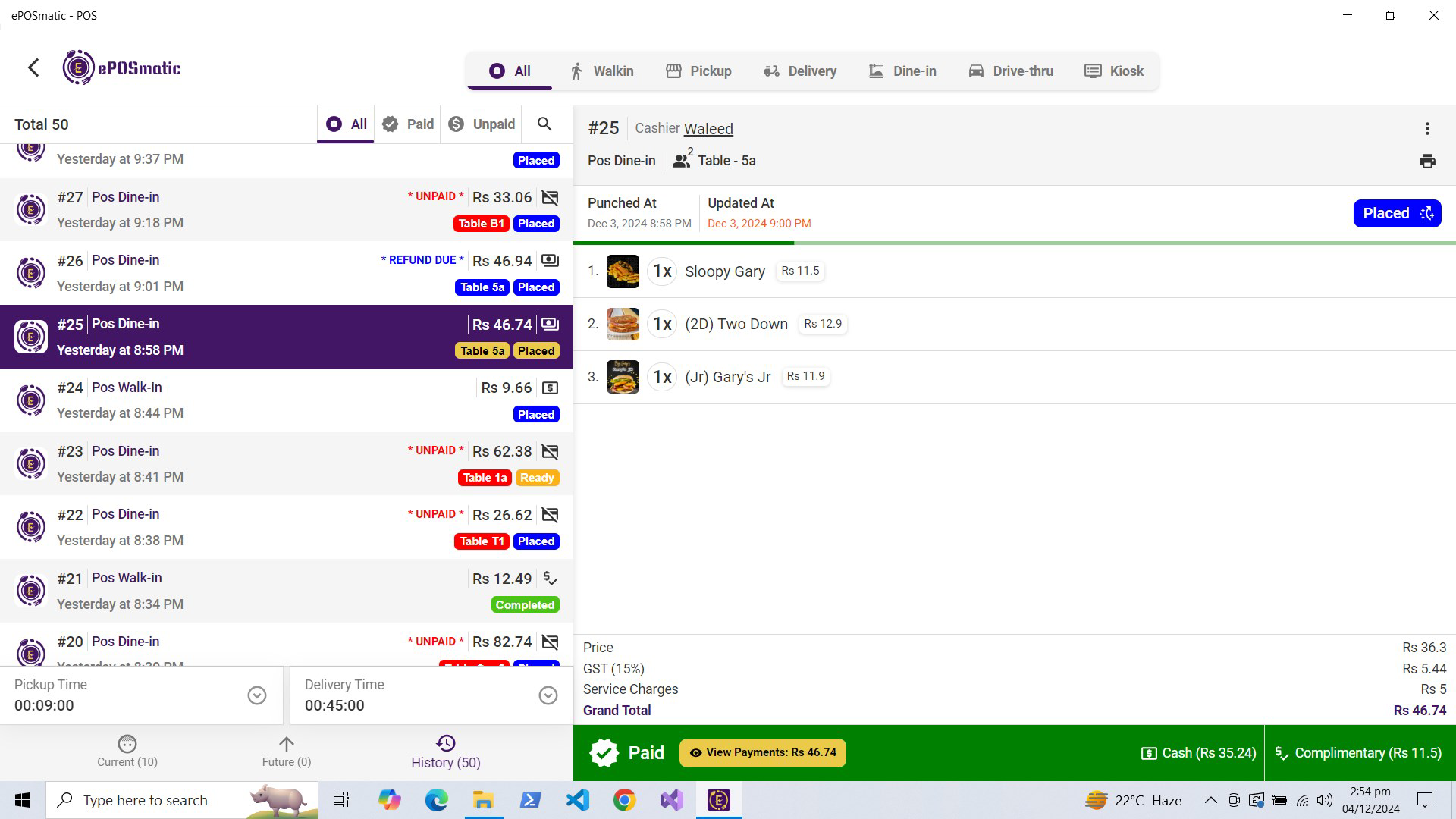Open the History (50) orders tab

tap(446, 752)
